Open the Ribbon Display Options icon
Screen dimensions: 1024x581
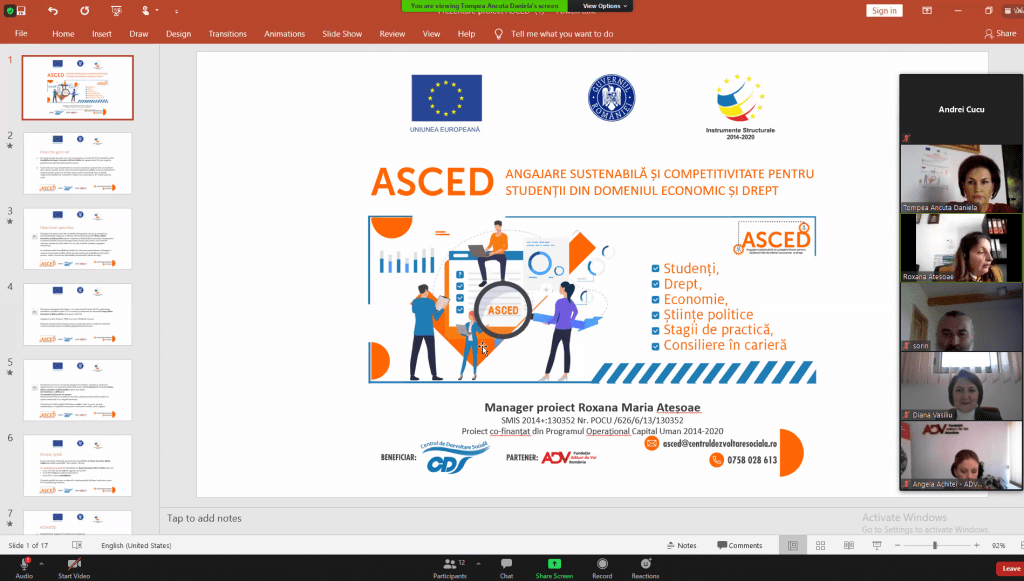point(927,10)
